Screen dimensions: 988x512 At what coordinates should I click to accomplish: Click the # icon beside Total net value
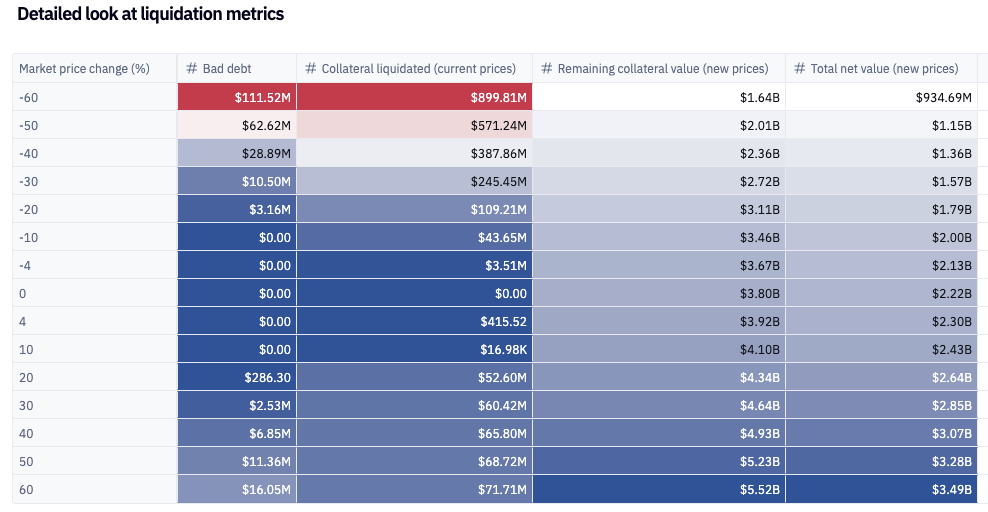(x=800, y=69)
